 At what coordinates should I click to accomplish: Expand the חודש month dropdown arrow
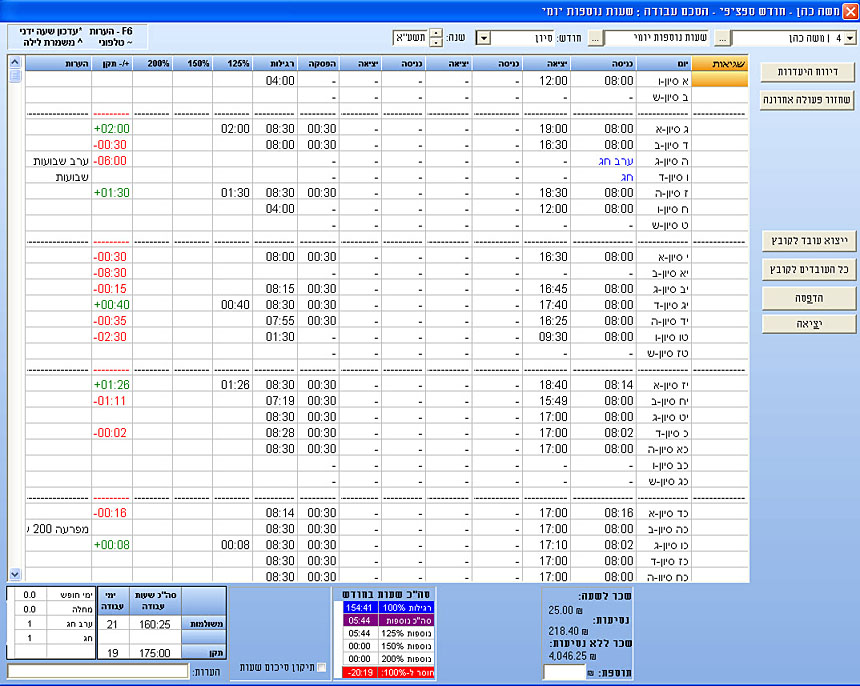483,38
